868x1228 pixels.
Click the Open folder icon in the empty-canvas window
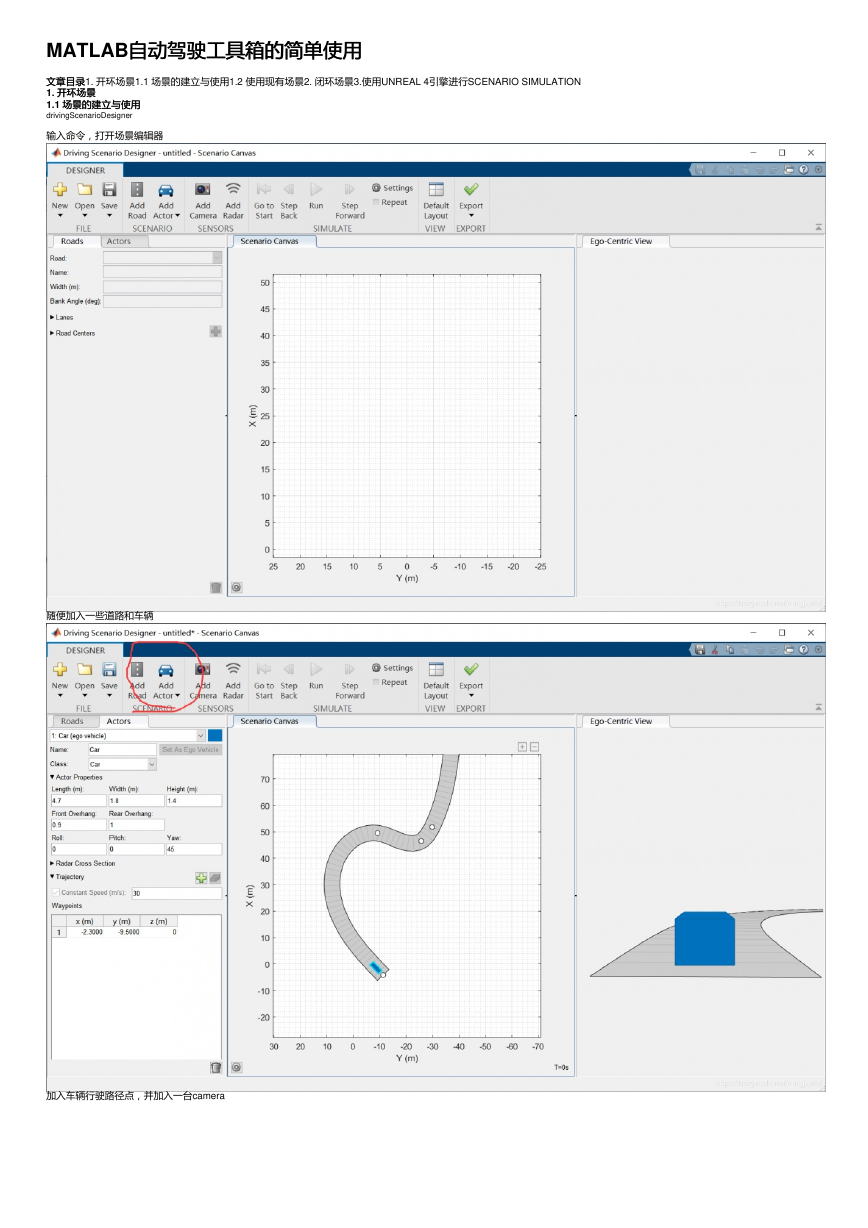click(85, 189)
